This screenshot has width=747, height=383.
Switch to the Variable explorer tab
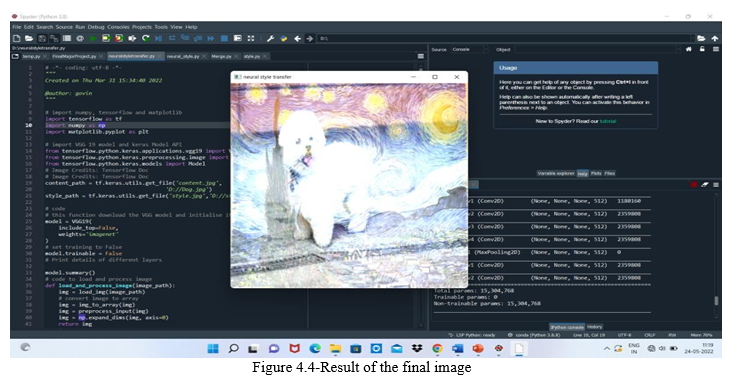pyautogui.click(x=556, y=173)
